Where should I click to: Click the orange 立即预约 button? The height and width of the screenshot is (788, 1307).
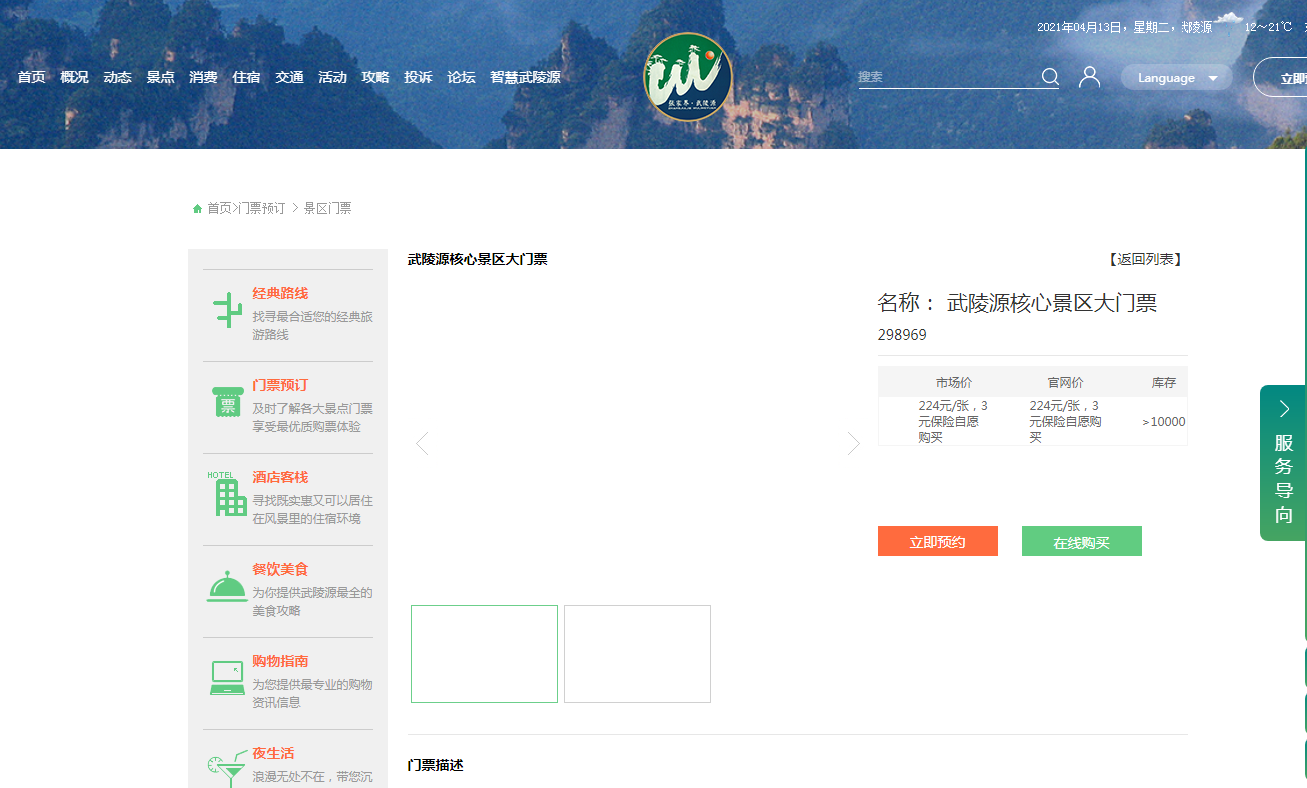click(938, 541)
